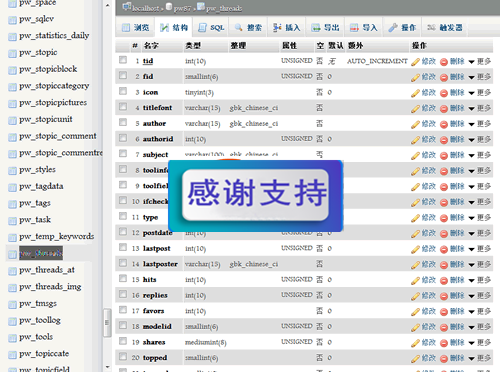Image resolution: width=500 pixels, height=372 pixels.
Task: Click the delete icon for shares row
Action: [x=444, y=343]
